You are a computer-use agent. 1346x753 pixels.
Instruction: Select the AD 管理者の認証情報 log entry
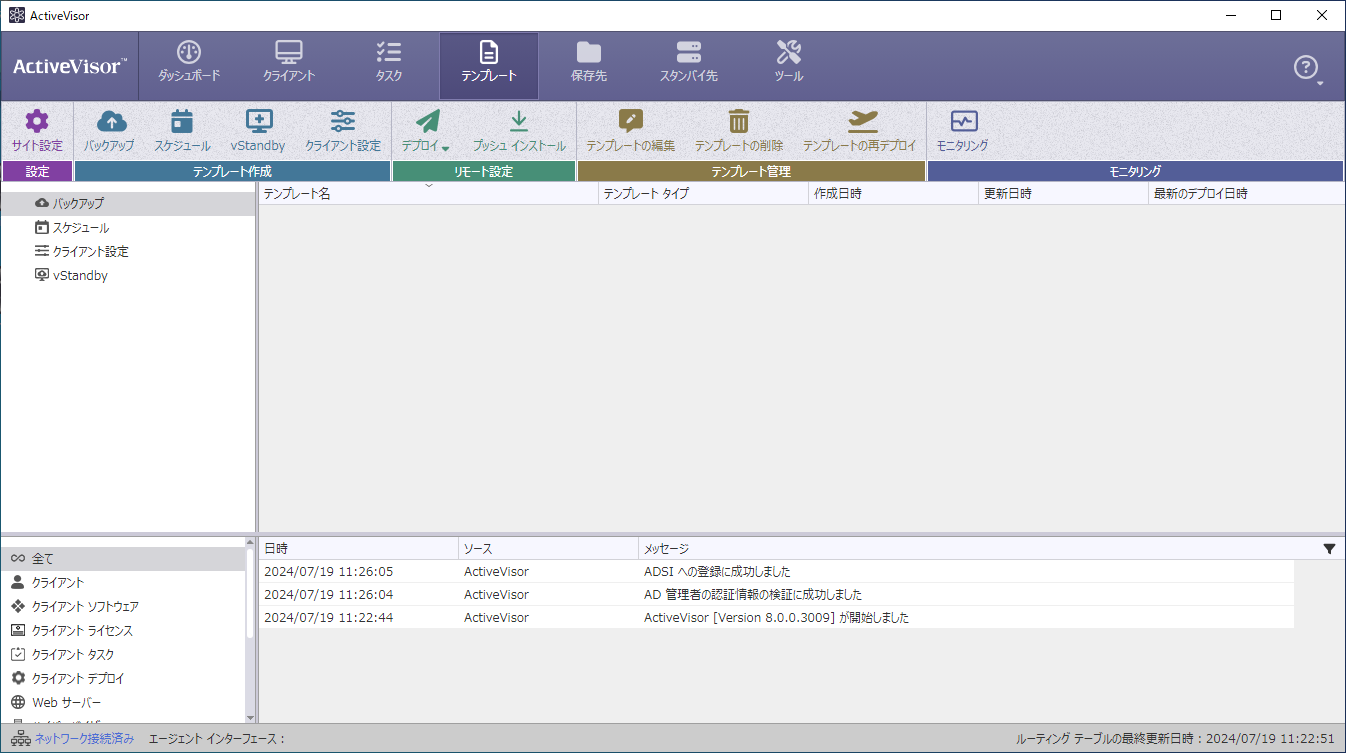[776, 594]
